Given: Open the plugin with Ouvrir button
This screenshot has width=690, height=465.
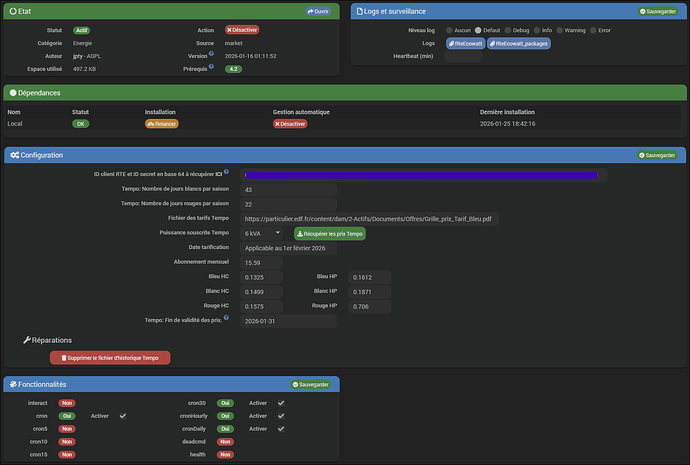Looking at the screenshot, I should (x=318, y=11).
